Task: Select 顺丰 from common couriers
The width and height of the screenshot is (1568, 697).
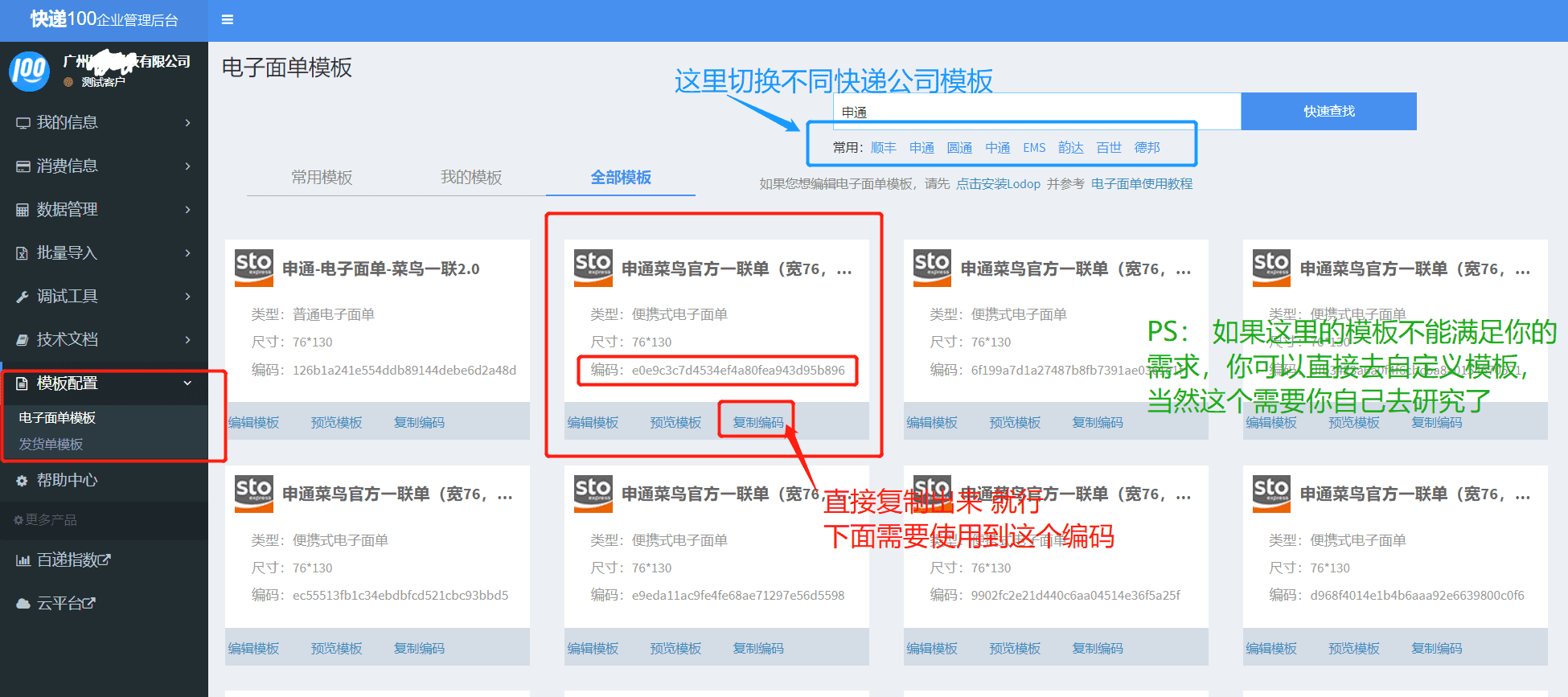Action: click(883, 148)
